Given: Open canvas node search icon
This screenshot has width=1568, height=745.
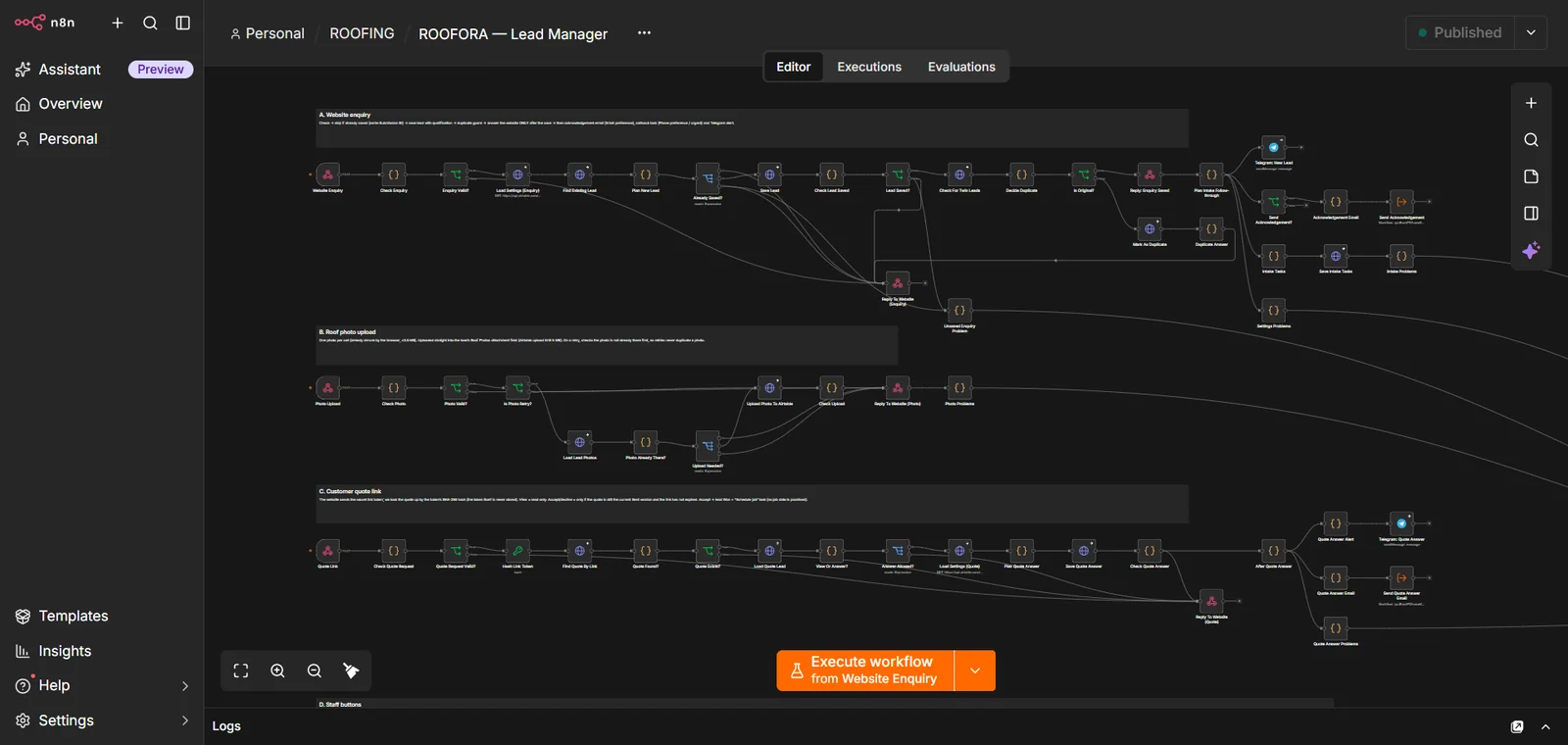Looking at the screenshot, I should [x=1531, y=140].
